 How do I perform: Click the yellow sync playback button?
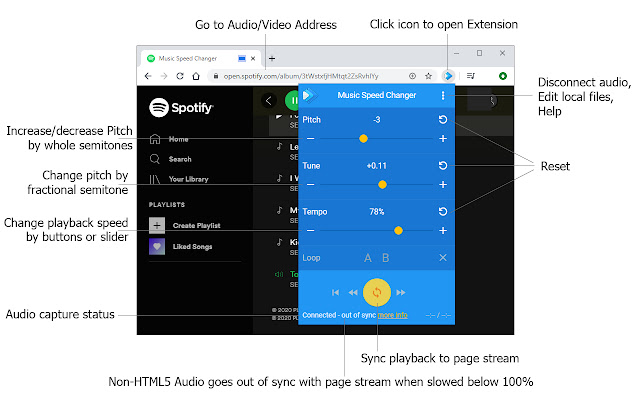coord(377,292)
